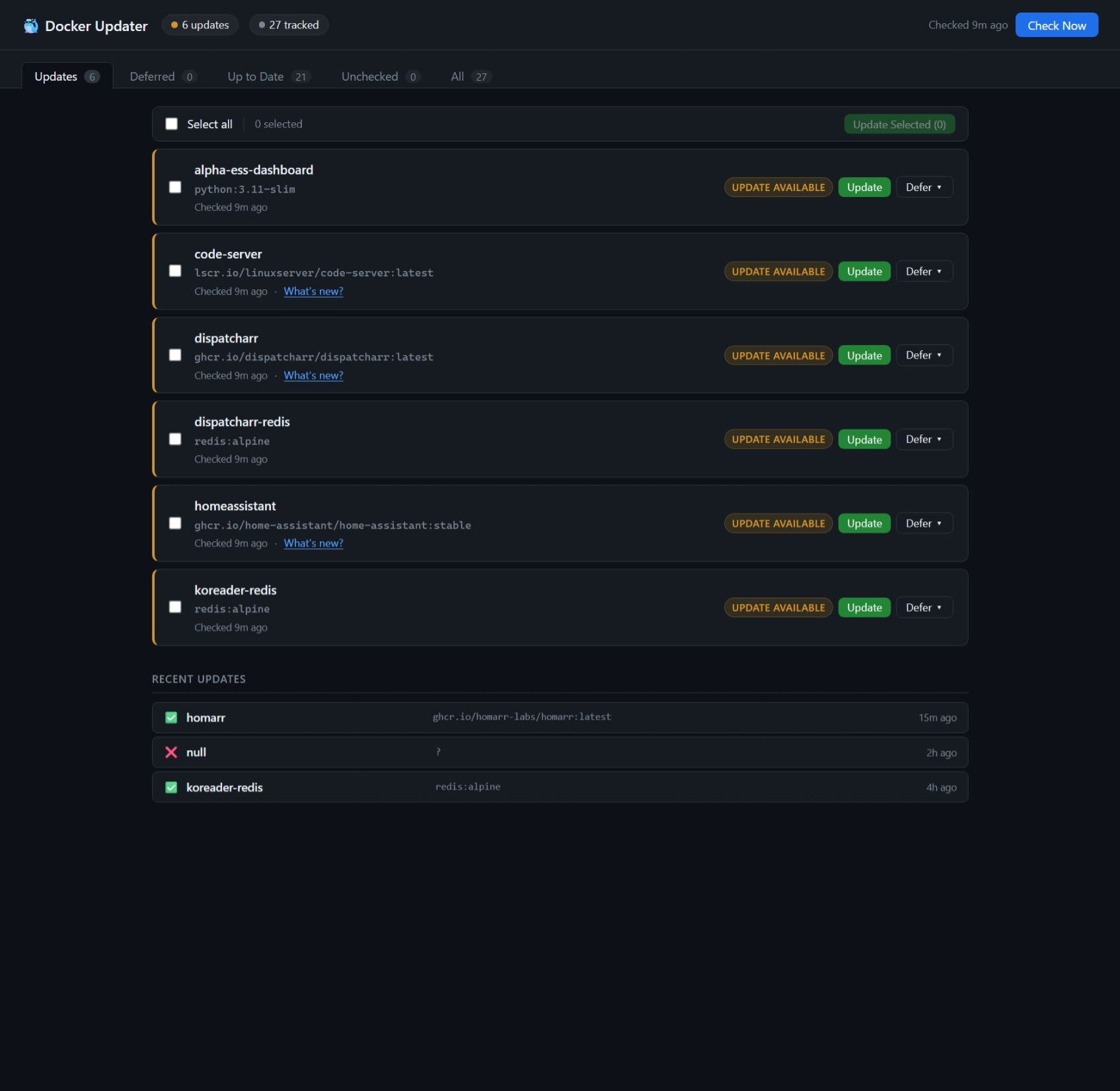Expand Defer menu for koreader-redis

(924, 607)
